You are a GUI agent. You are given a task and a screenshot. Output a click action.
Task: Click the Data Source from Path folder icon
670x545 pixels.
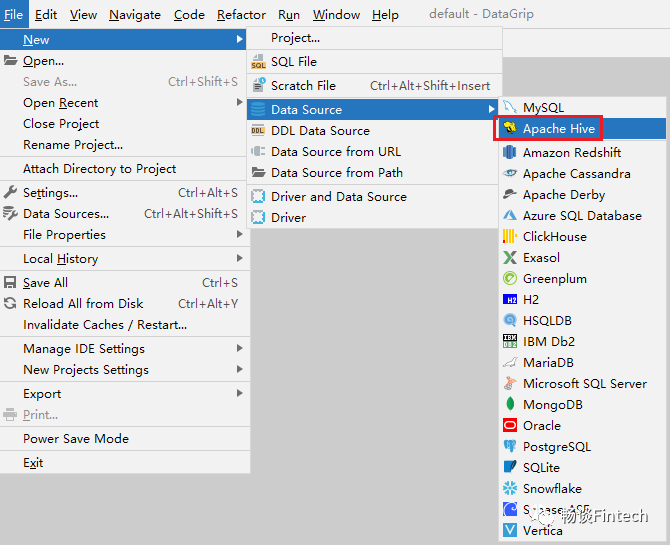click(x=258, y=172)
